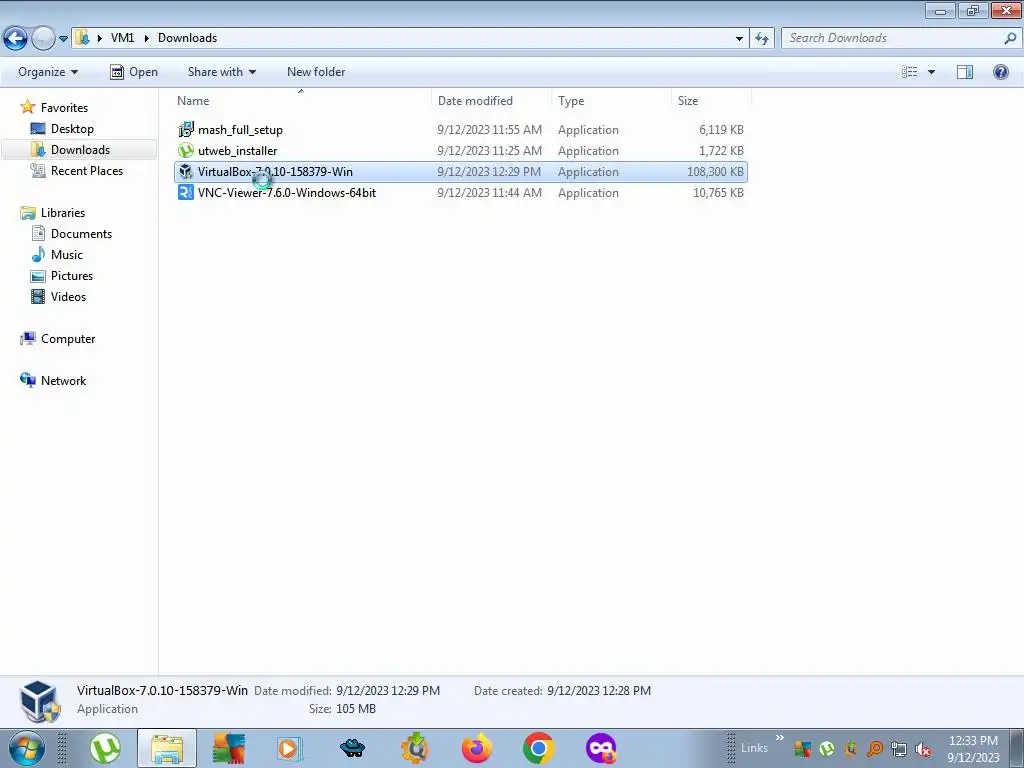
Task: Open the clock showing 12:33 PM
Action: click(973, 749)
